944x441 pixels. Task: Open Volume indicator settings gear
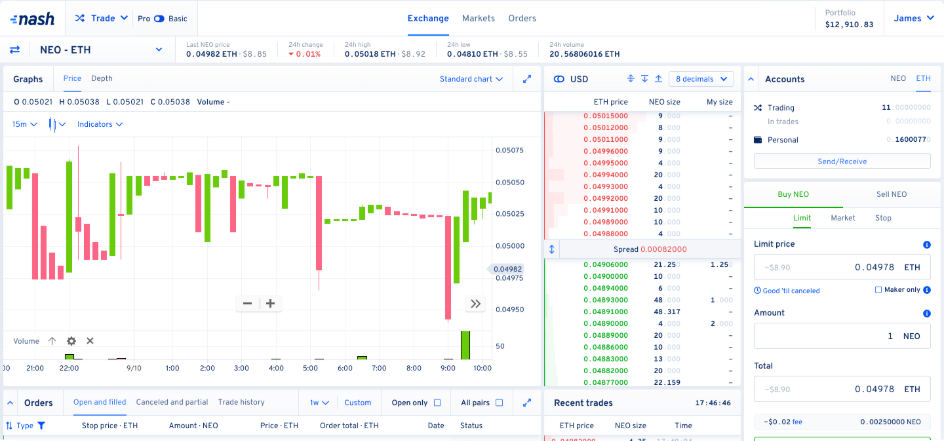coord(71,341)
